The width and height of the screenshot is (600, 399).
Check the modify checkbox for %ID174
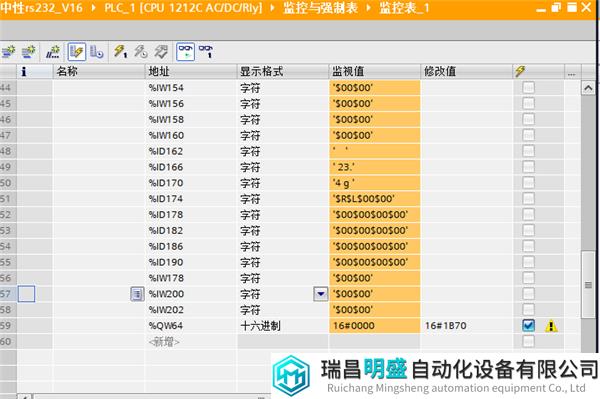[x=528, y=199]
